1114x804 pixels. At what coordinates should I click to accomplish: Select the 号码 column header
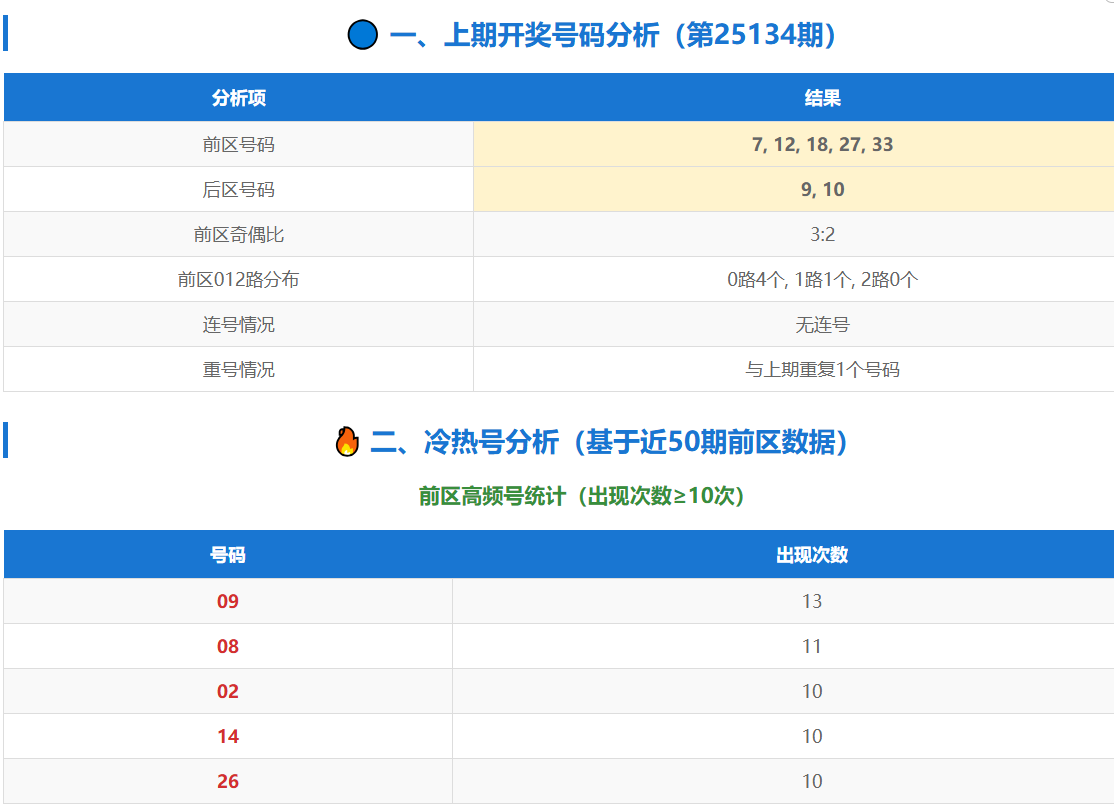(228, 555)
